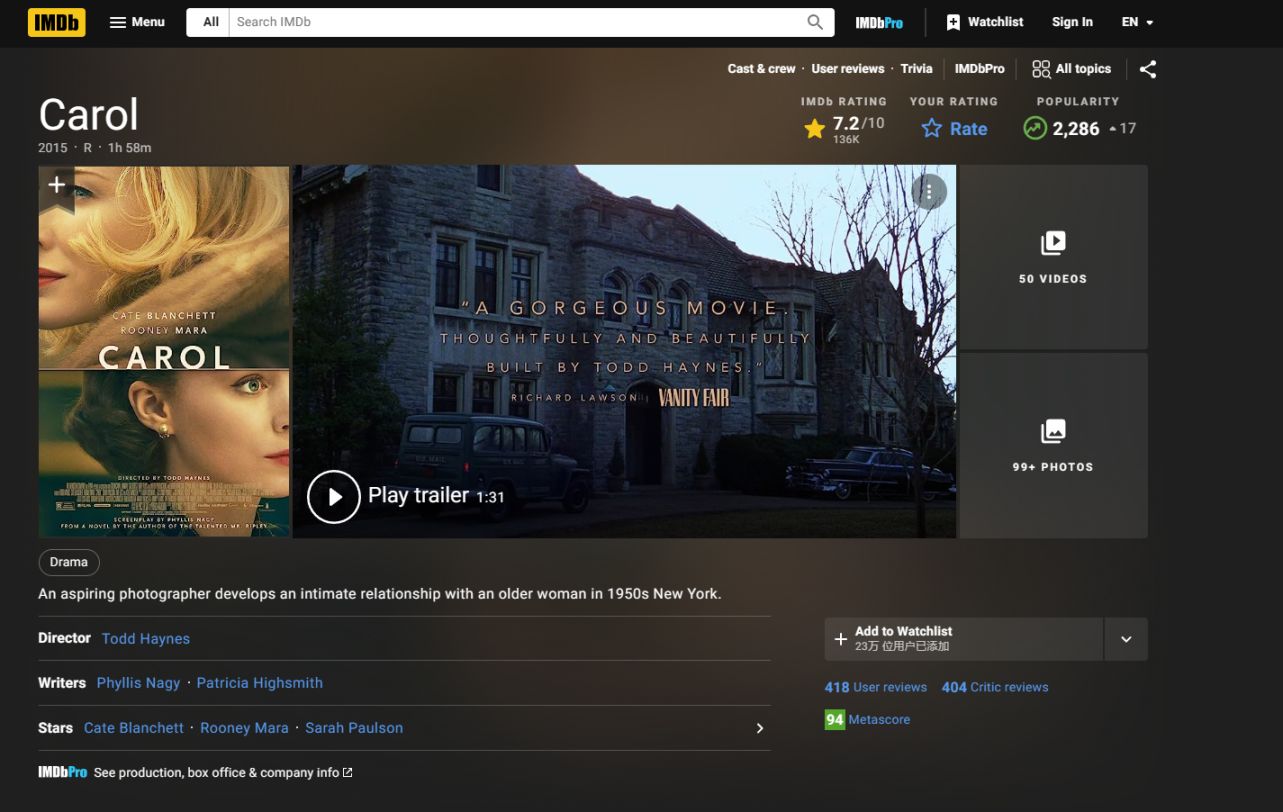Expand full cast with Stars row chevron

[760, 728]
